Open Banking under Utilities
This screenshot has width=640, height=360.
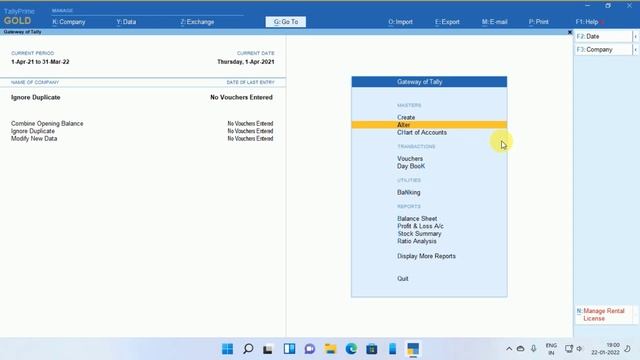coord(409,192)
